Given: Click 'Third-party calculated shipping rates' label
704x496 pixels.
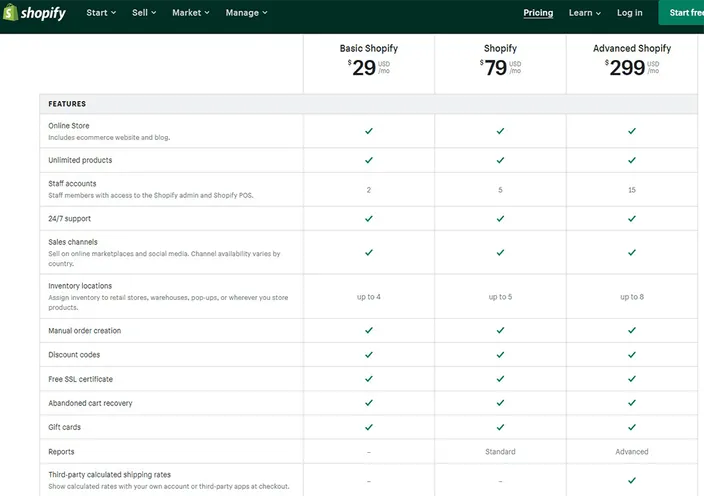Looking at the screenshot, I should [x=110, y=474].
